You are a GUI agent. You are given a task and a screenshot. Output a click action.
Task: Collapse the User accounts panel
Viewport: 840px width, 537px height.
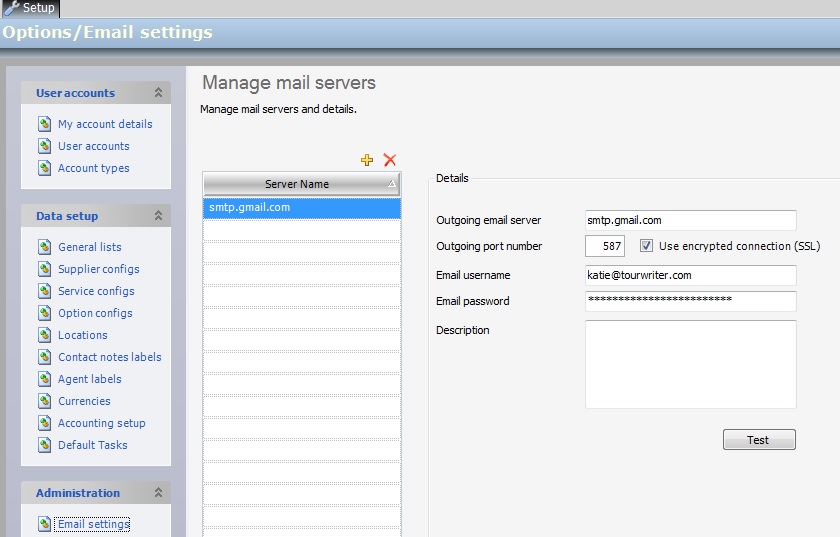pos(157,93)
